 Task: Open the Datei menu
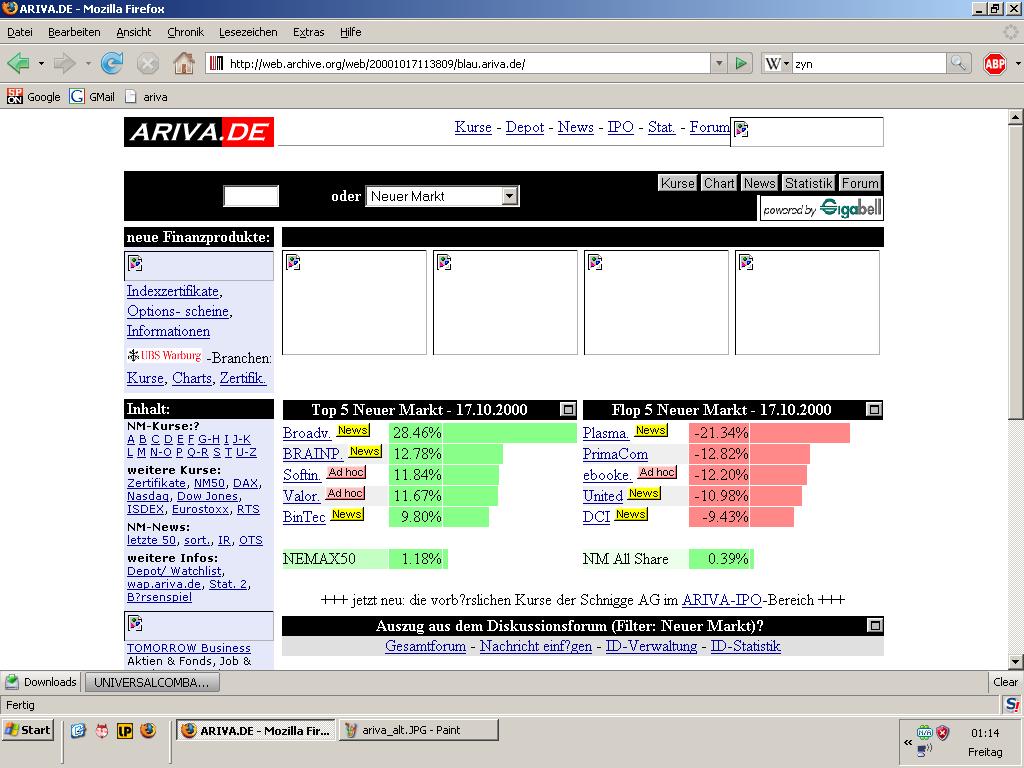coord(20,32)
